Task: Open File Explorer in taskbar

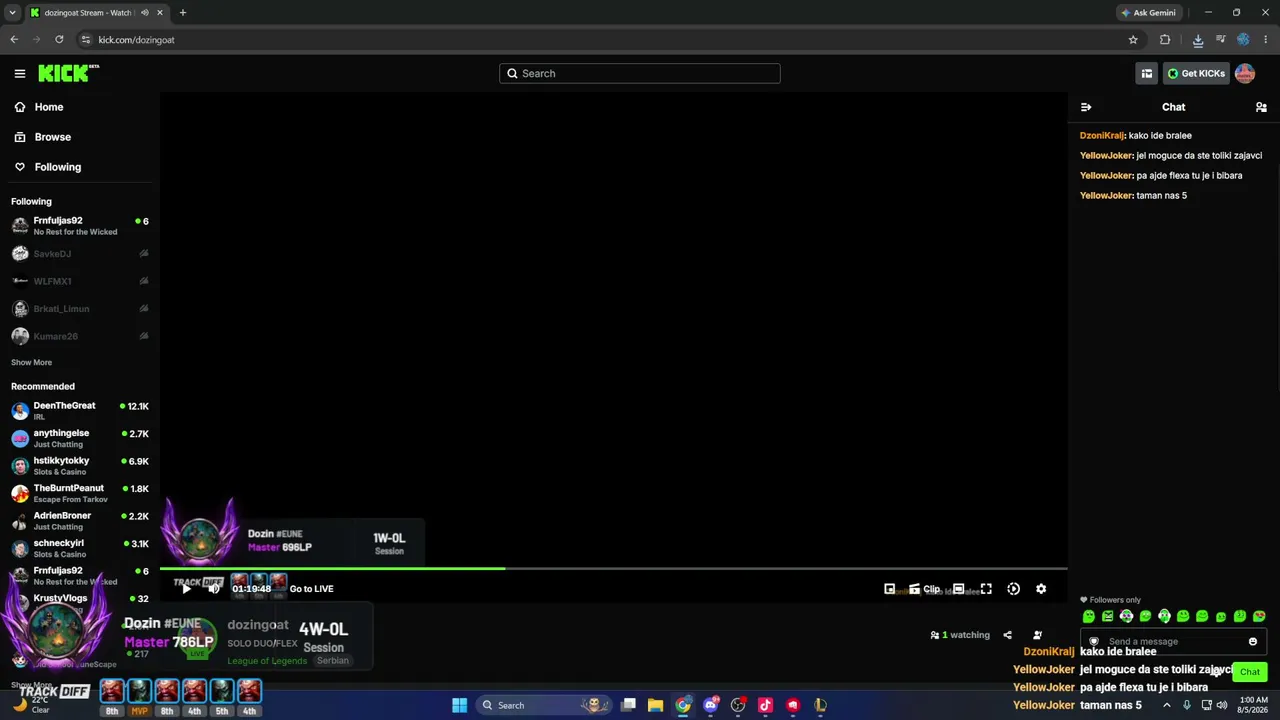Action: click(655, 705)
